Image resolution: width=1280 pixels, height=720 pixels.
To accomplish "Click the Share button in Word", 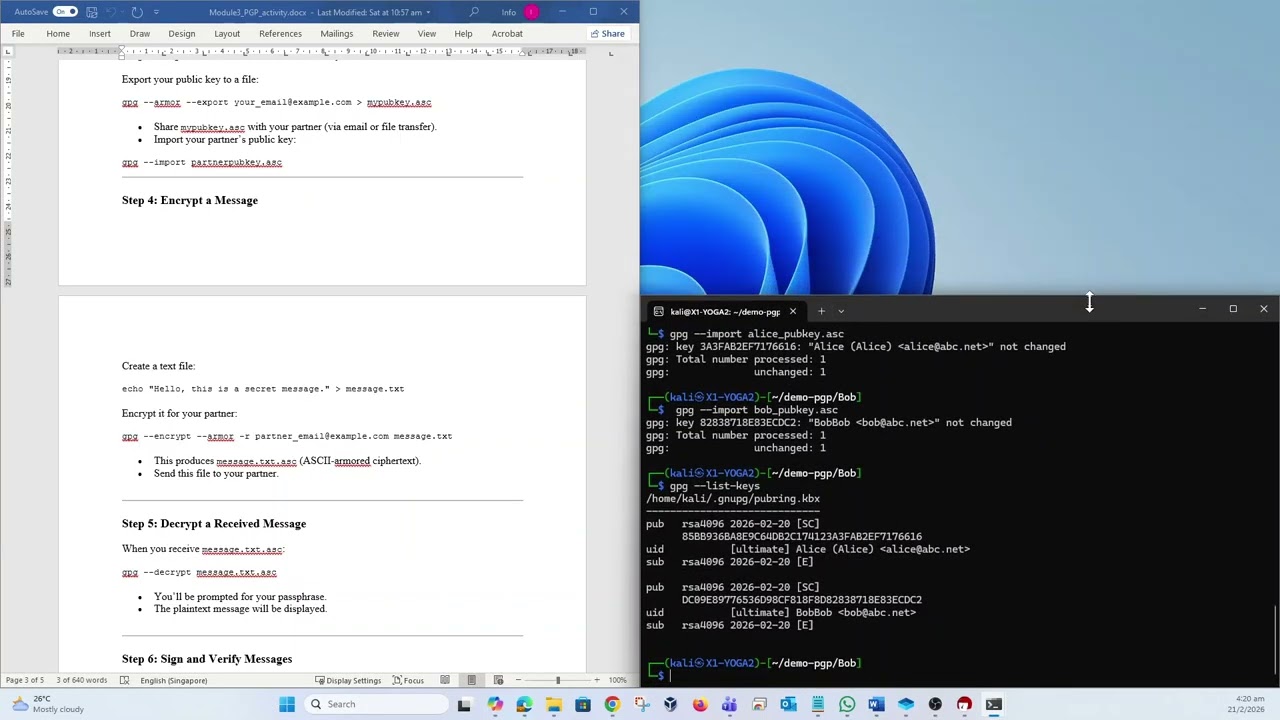I will (x=607, y=34).
